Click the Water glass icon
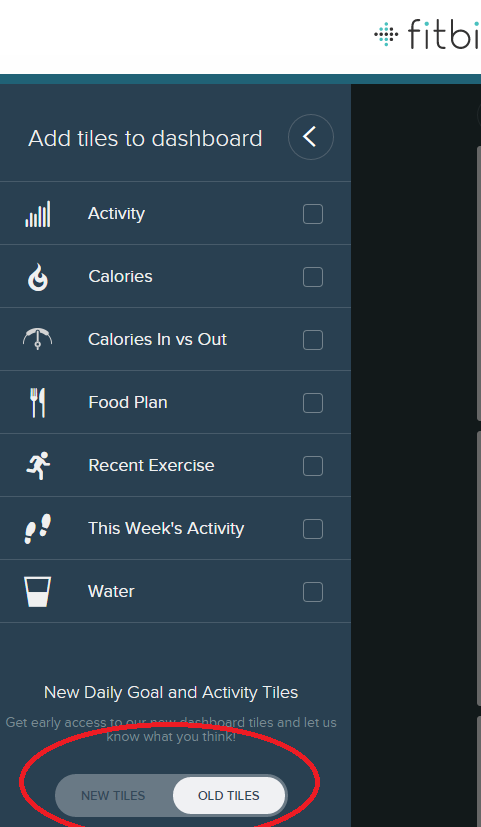481x827 pixels. pos(37,592)
